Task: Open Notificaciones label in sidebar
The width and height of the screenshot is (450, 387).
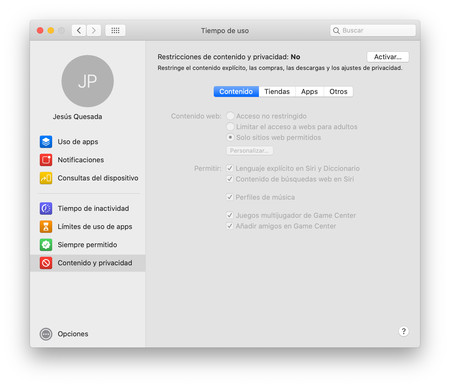Action: click(x=81, y=160)
